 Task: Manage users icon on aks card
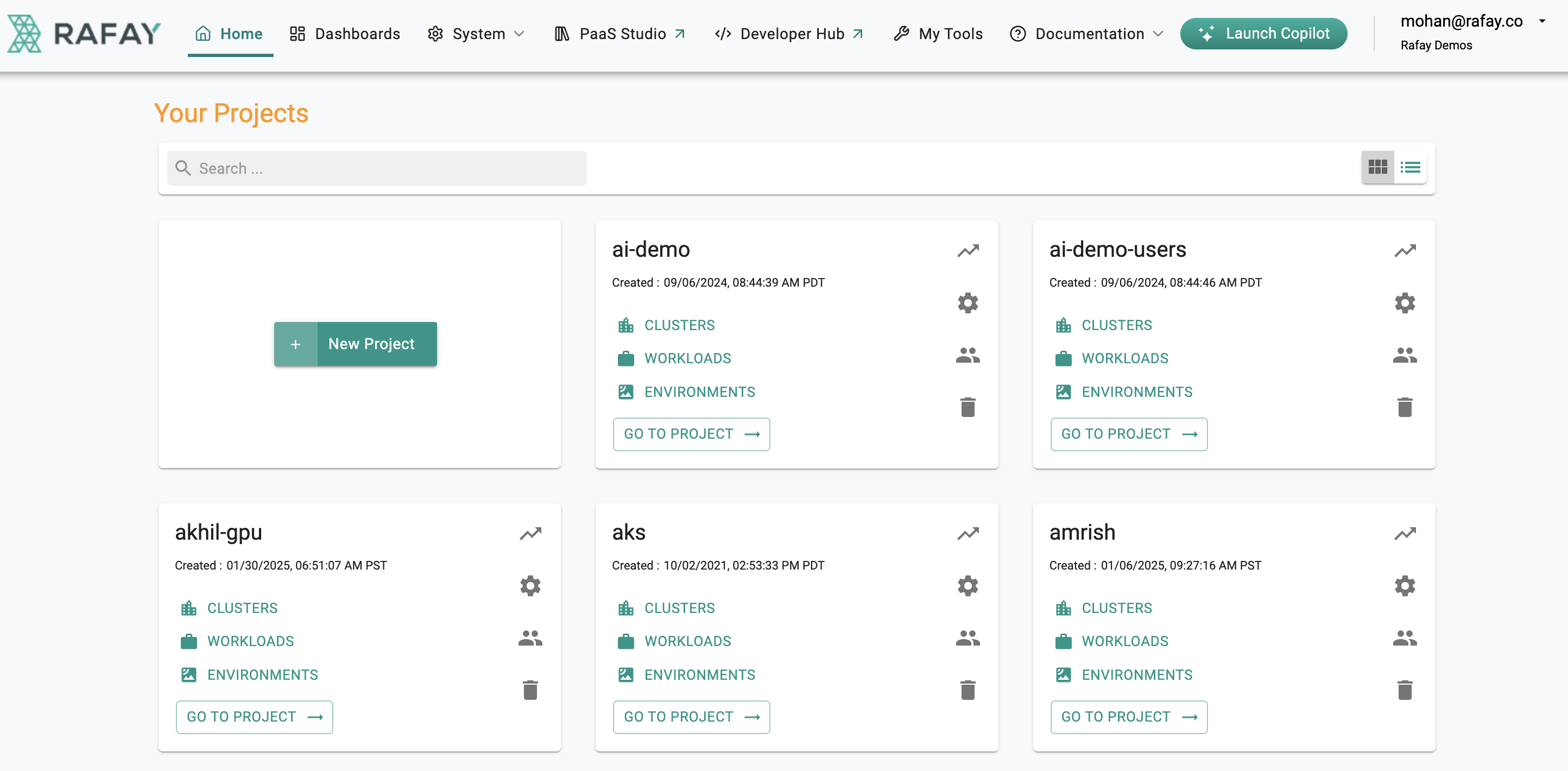coord(968,638)
